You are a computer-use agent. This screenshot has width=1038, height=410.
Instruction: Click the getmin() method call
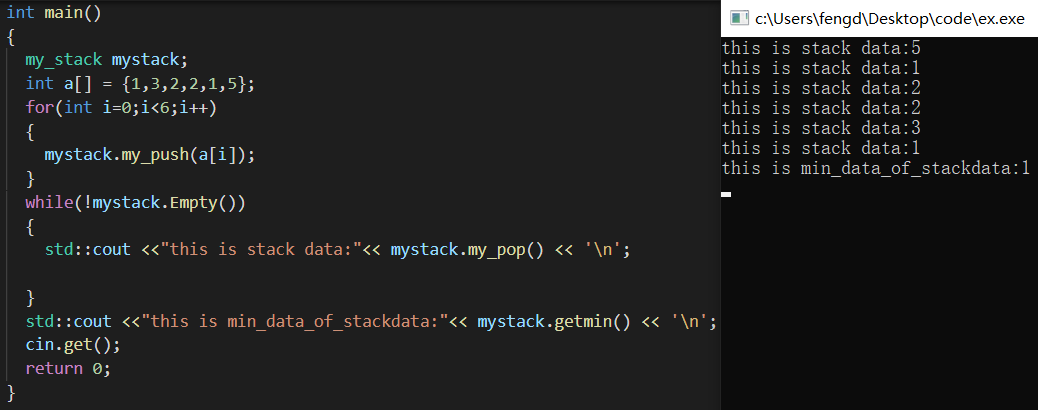pos(592,322)
